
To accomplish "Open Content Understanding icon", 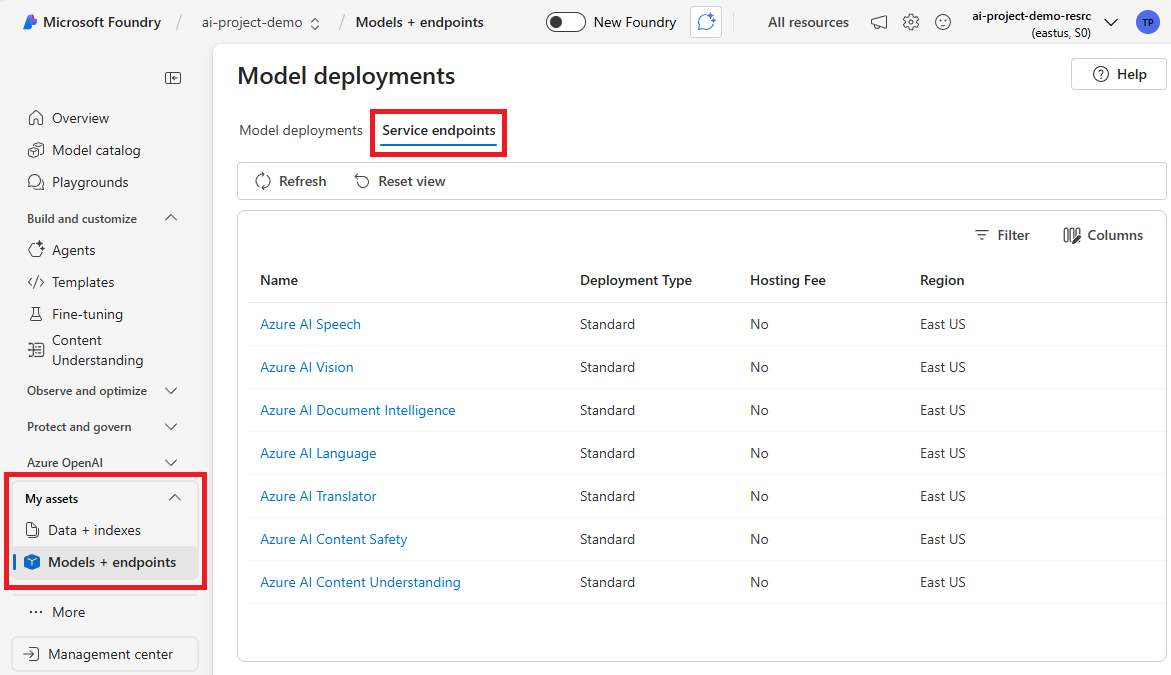I will [x=36, y=350].
